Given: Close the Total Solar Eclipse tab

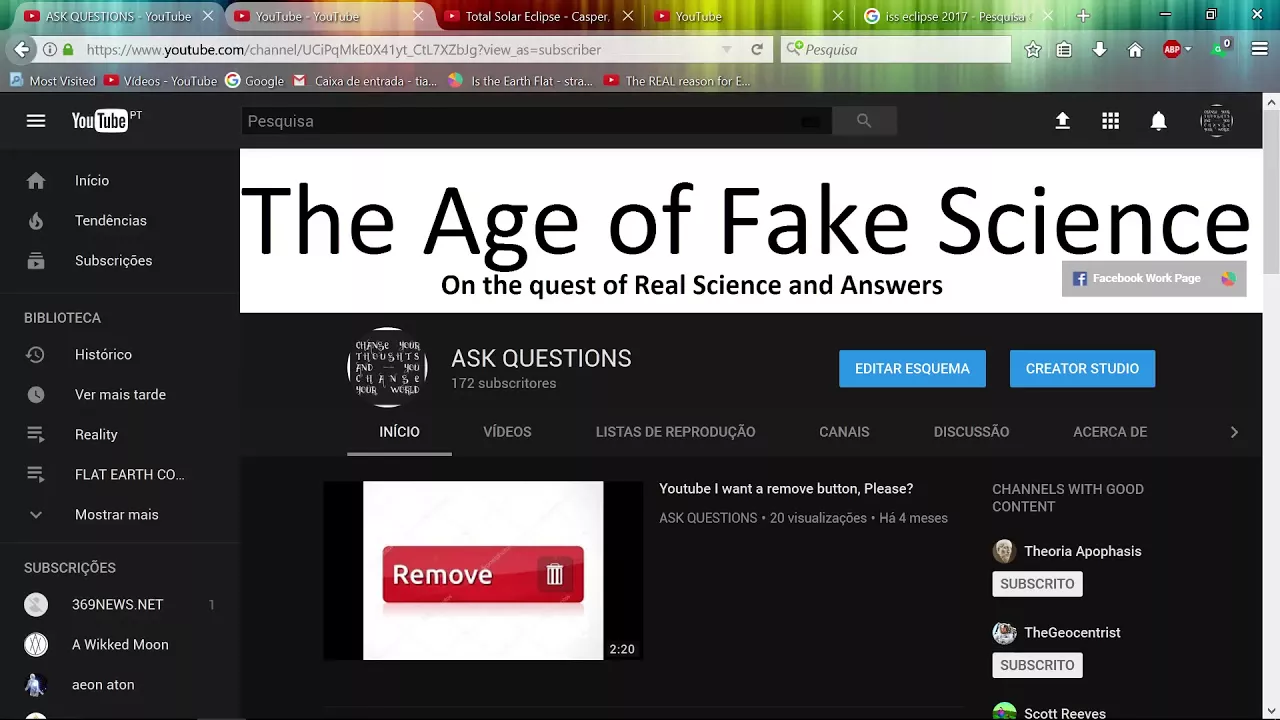Looking at the screenshot, I should pos(628,16).
